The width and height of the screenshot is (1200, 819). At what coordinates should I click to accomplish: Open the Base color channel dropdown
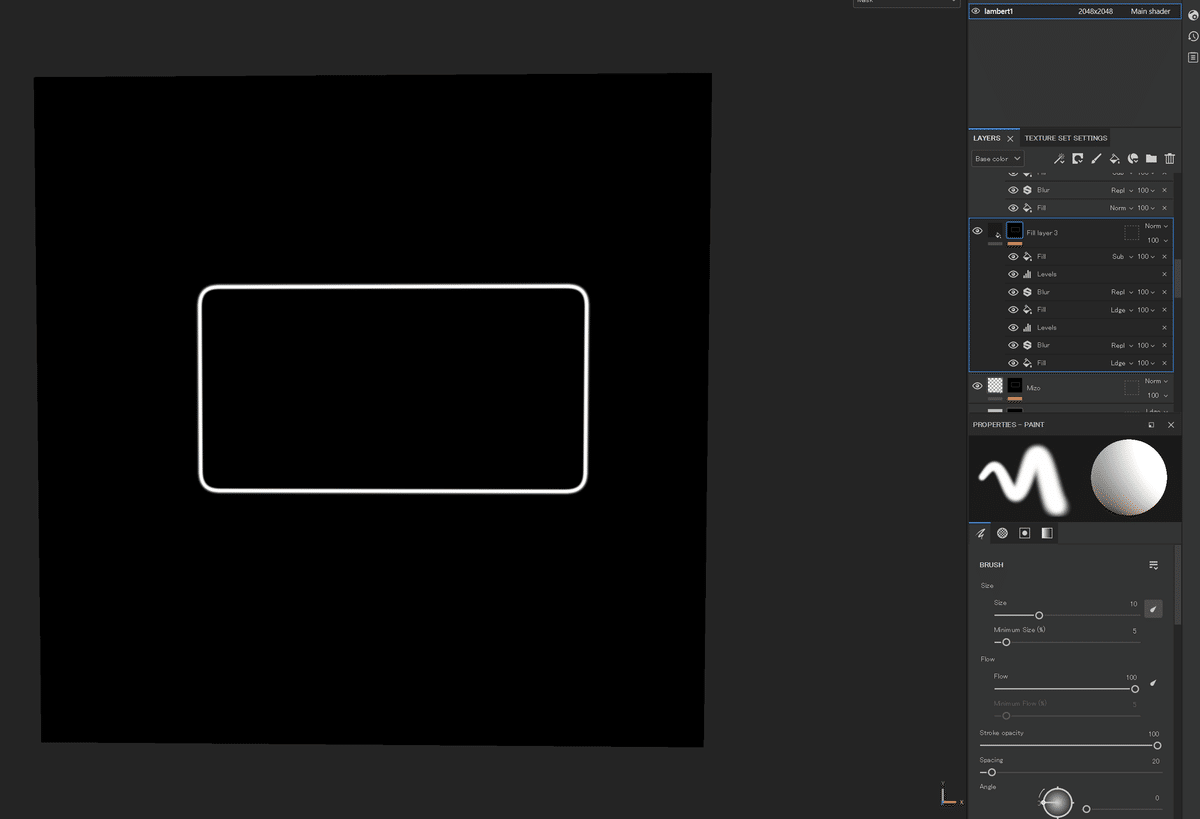(998, 159)
